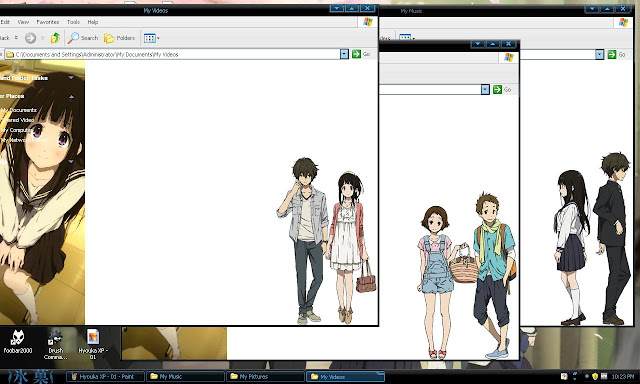
Task: Open Shared Video link in Other Places
Action: click(17, 120)
